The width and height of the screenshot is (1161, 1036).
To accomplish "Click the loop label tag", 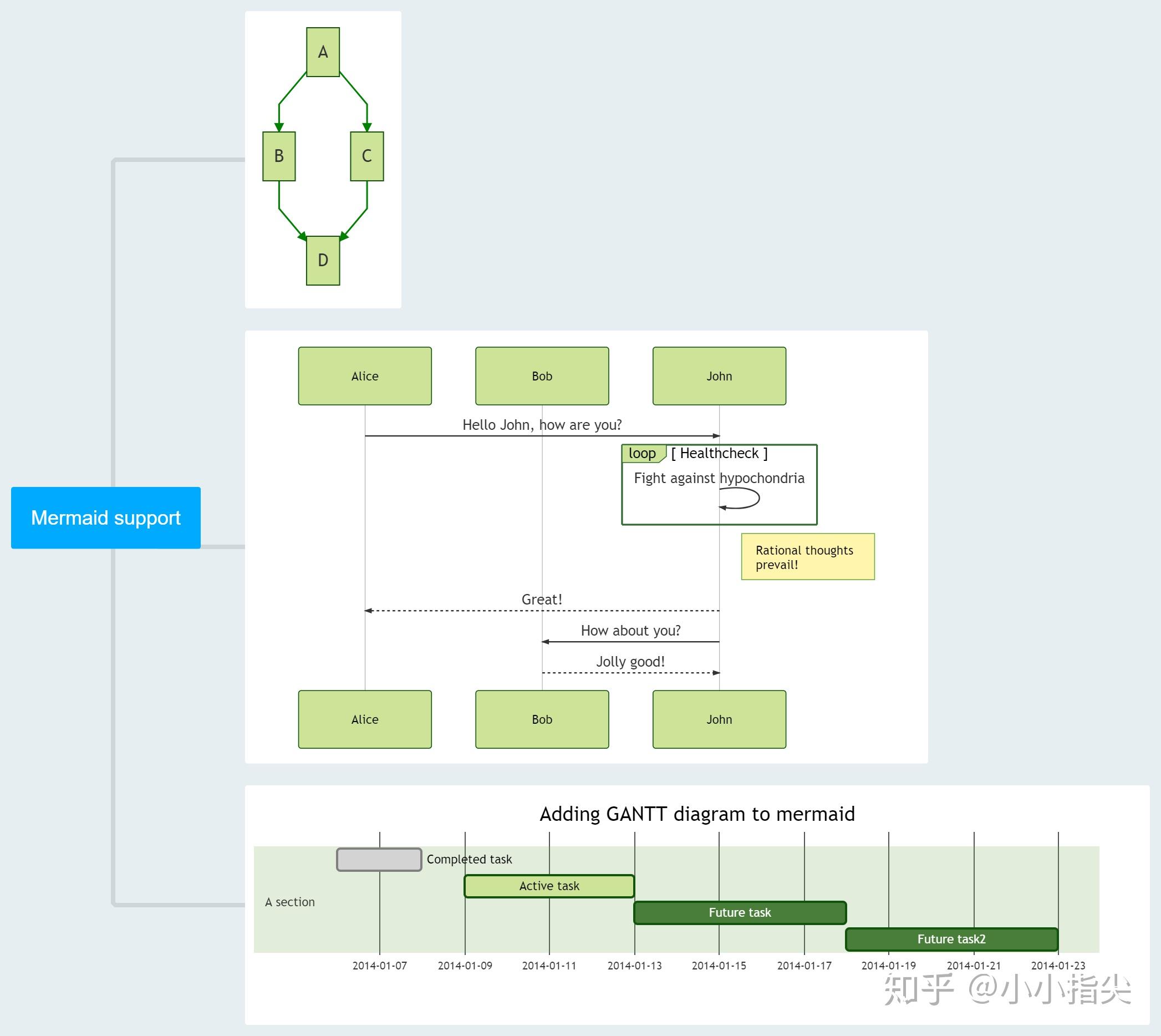I will coord(642,453).
